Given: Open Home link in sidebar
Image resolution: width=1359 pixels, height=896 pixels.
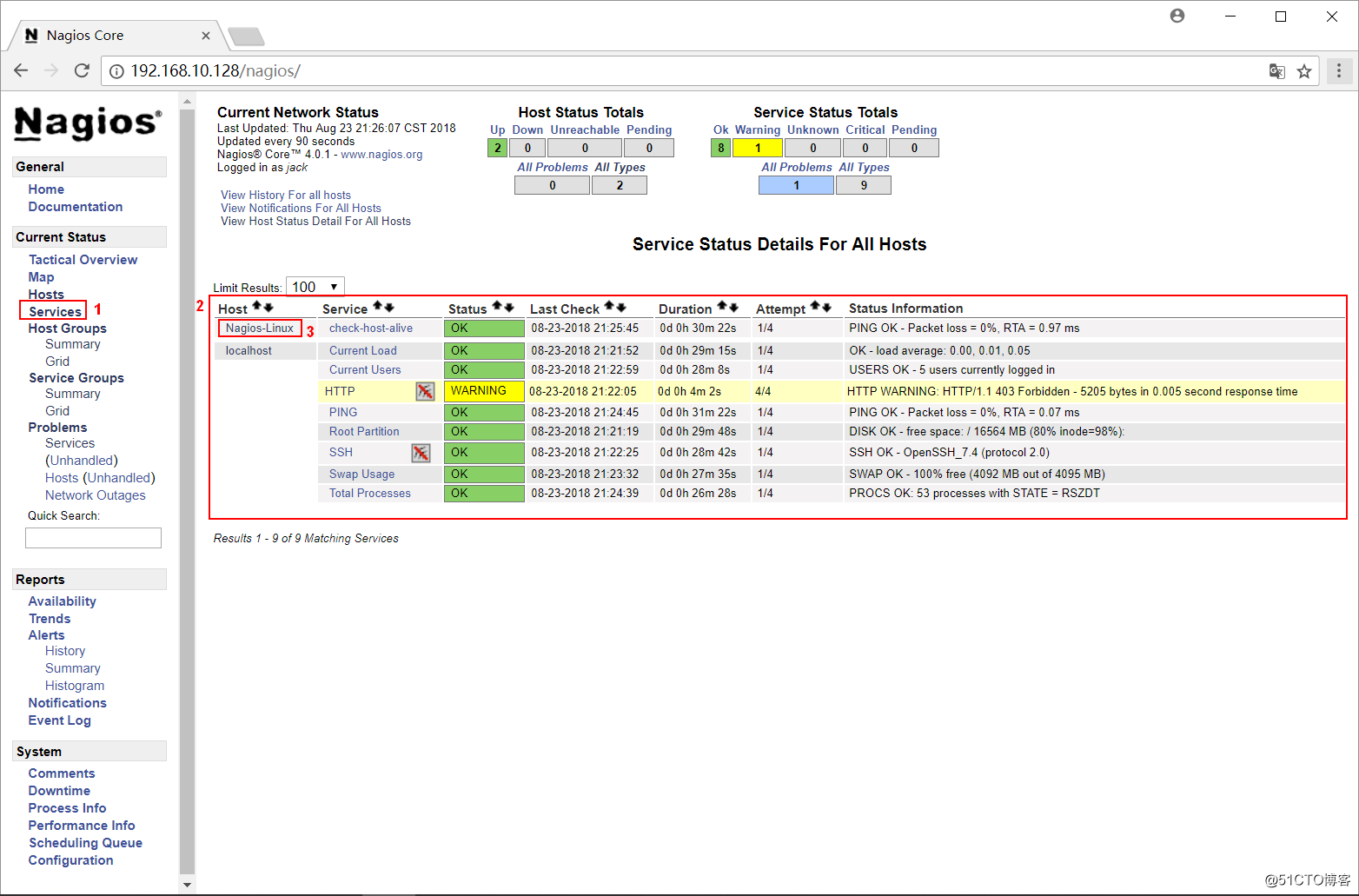Looking at the screenshot, I should click(46, 189).
